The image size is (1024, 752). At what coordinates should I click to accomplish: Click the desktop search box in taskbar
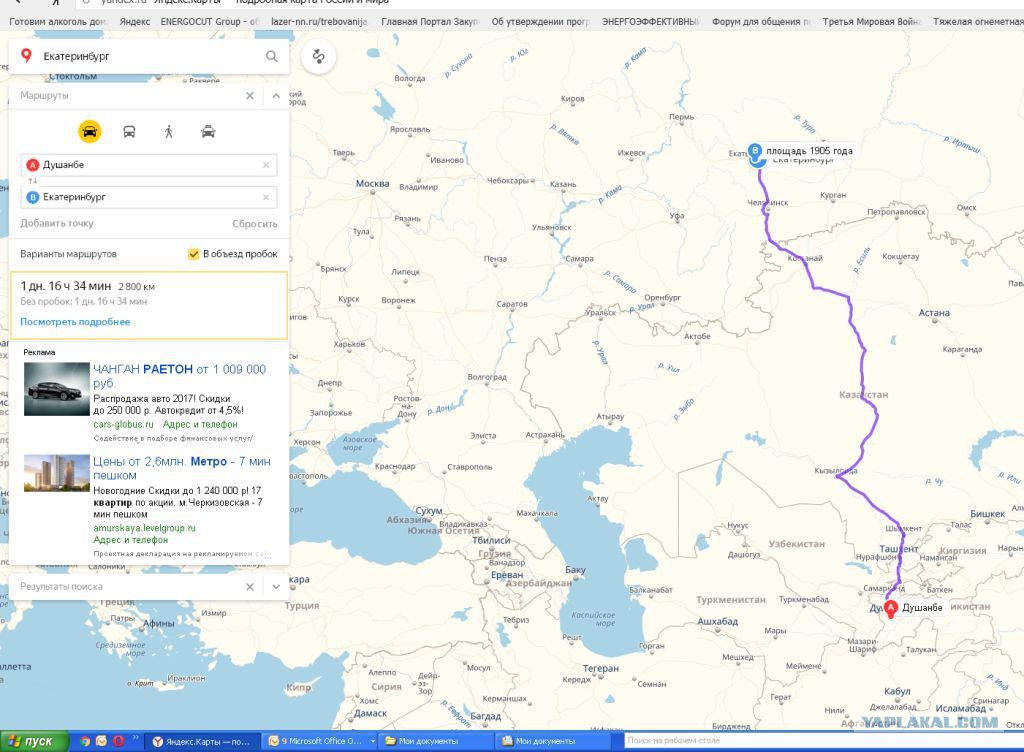[823, 741]
